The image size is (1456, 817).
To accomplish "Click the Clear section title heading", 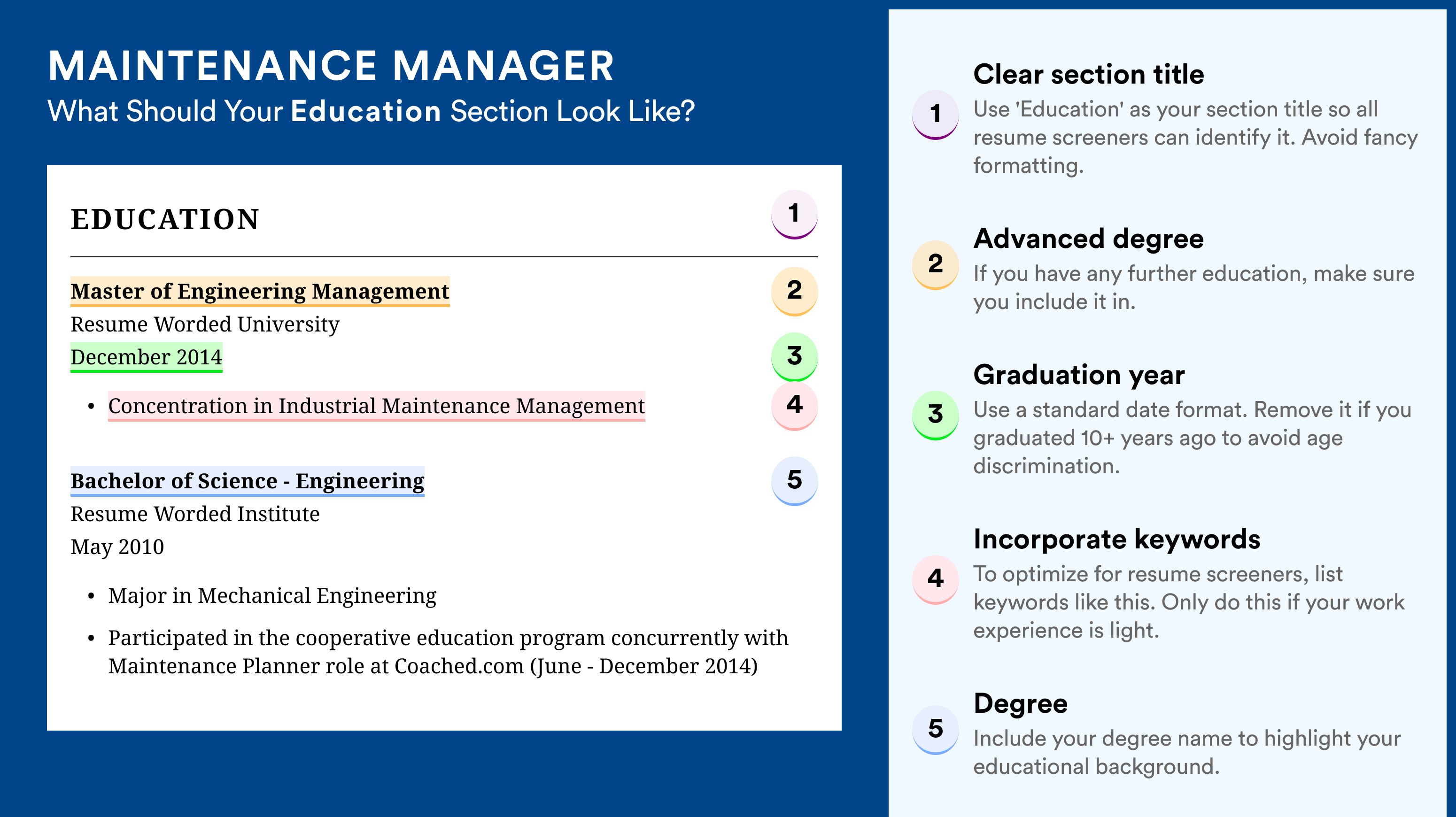I will point(1089,74).
